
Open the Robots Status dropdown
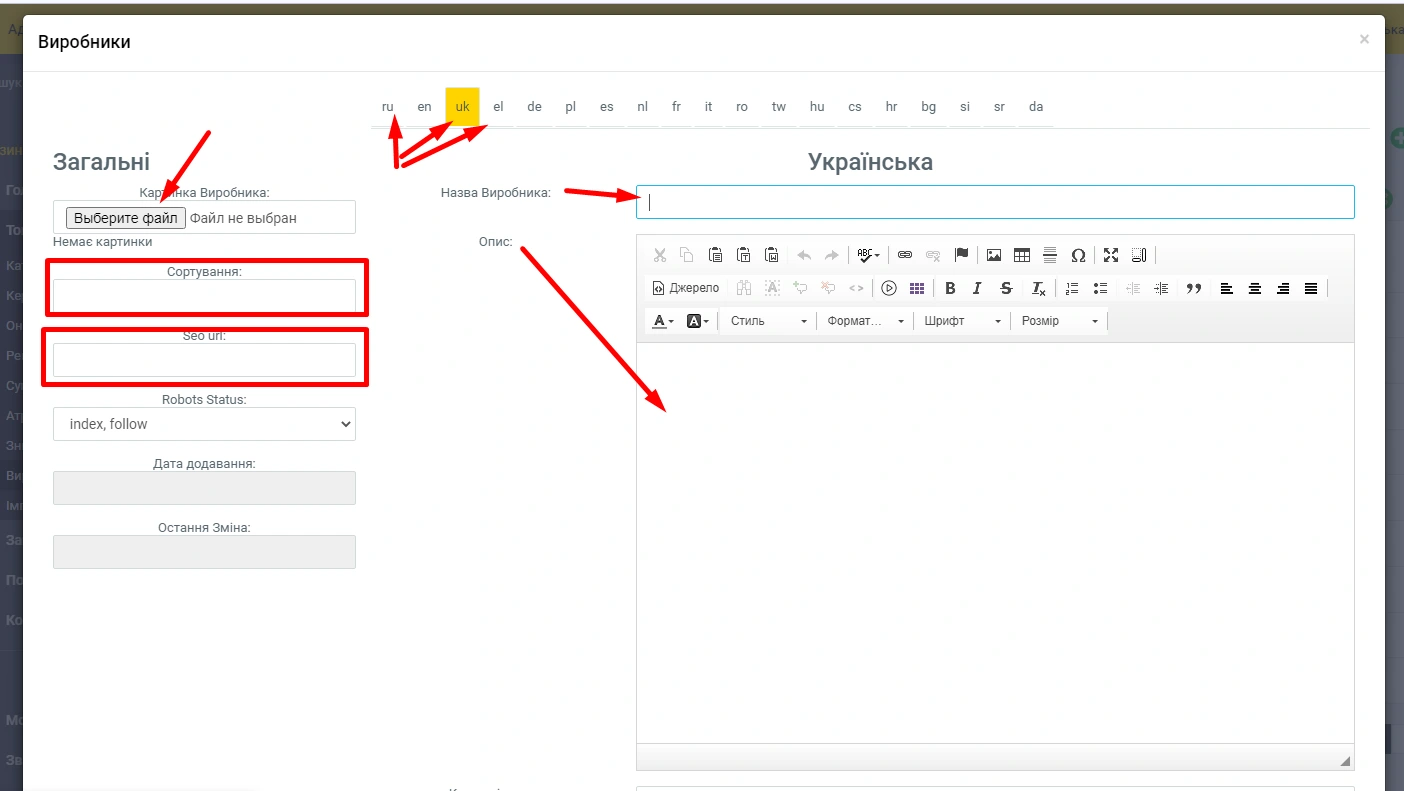[x=204, y=424]
